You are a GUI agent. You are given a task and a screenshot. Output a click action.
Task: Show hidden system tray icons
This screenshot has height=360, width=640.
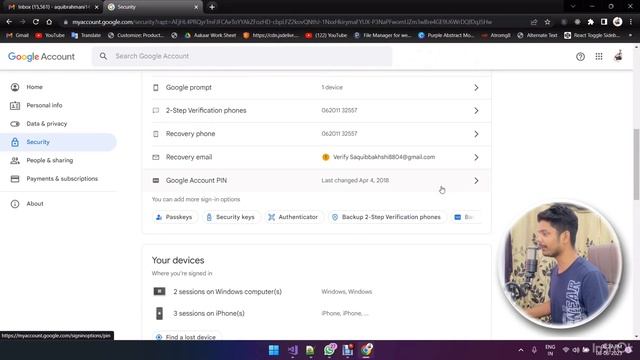tap(520, 350)
